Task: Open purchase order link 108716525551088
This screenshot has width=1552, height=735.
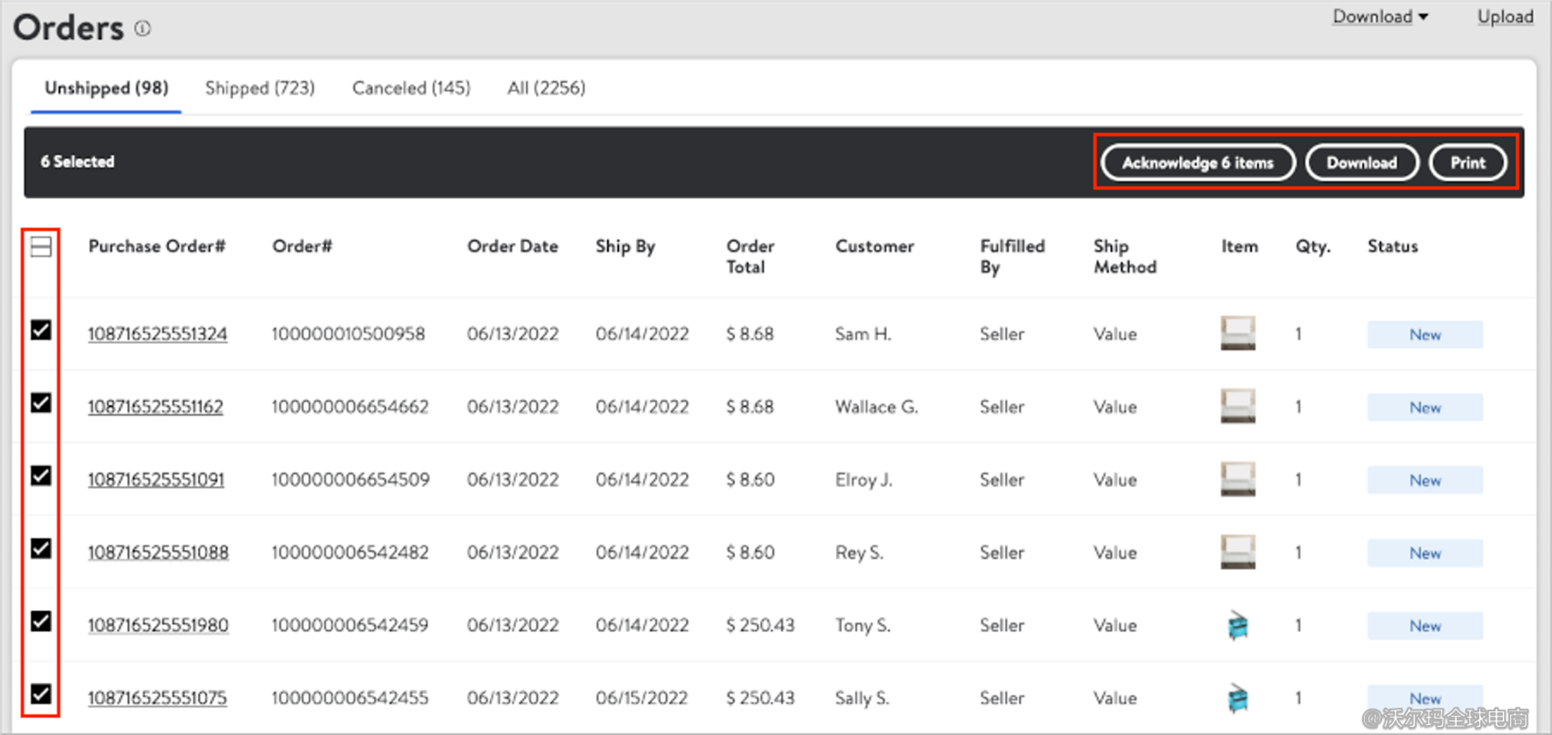Action: tap(158, 553)
